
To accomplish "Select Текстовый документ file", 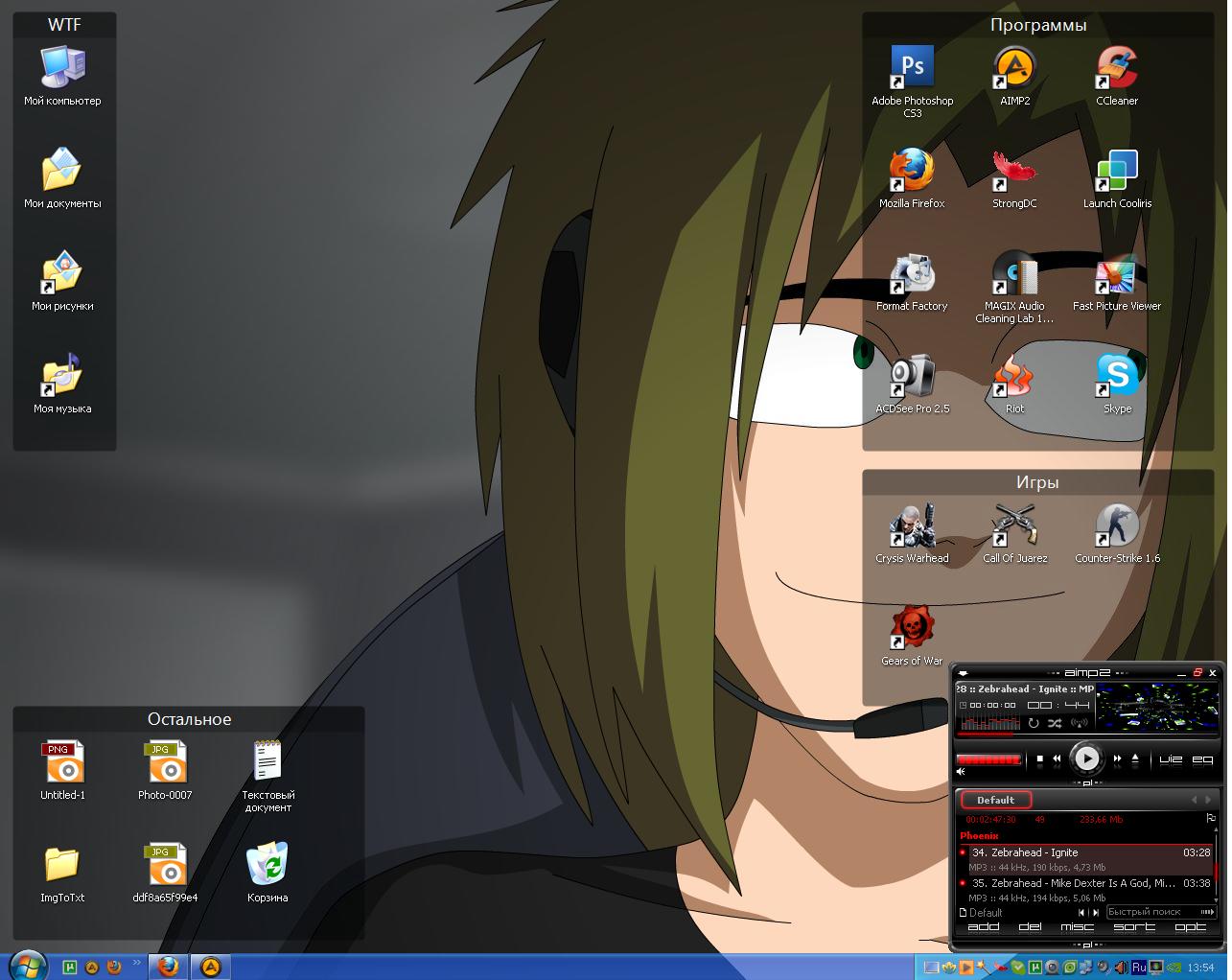I will 267,776.
